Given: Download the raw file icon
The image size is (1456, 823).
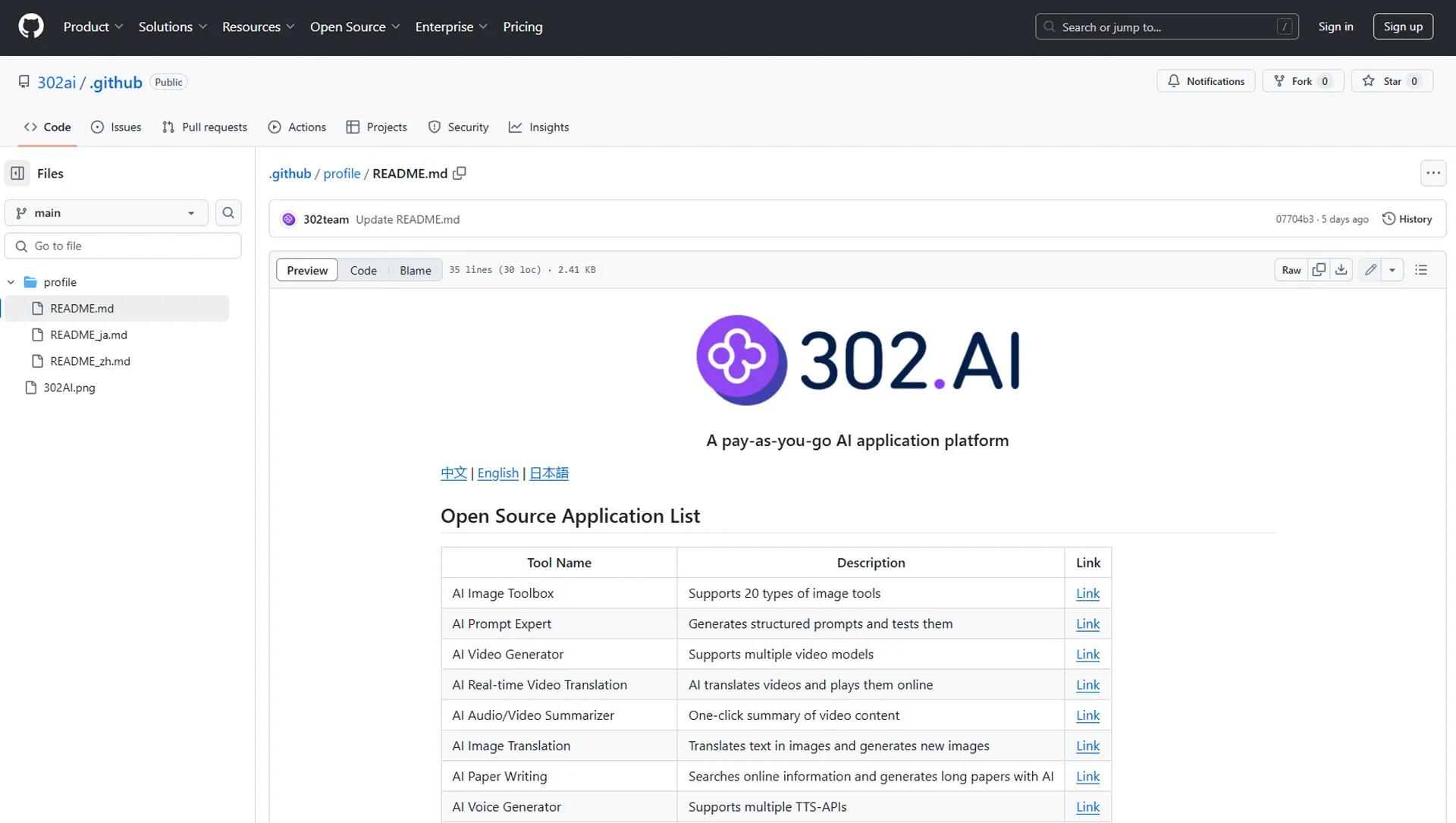Looking at the screenshot, I should tap(1341, 270).
